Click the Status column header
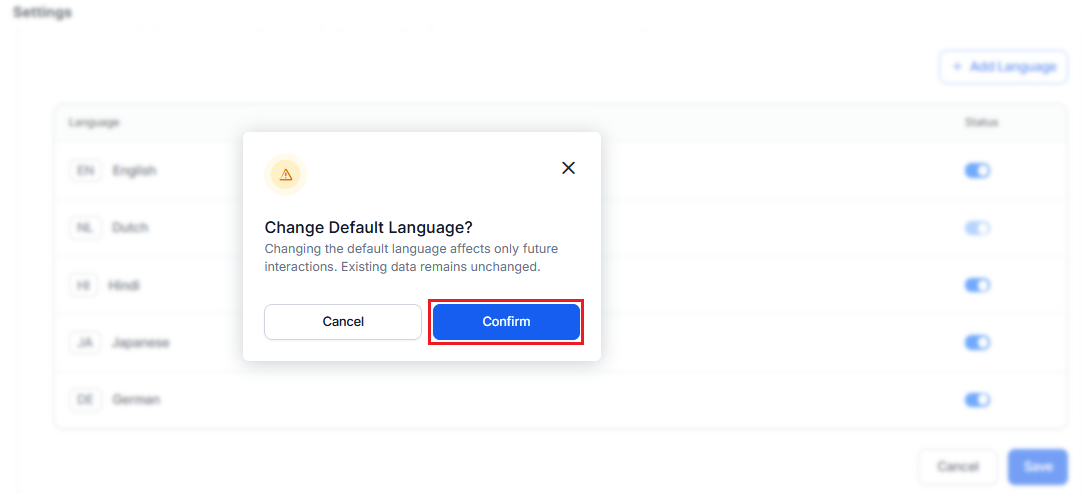Screen dimensions: 1082x494 click(x=981, y=122)
